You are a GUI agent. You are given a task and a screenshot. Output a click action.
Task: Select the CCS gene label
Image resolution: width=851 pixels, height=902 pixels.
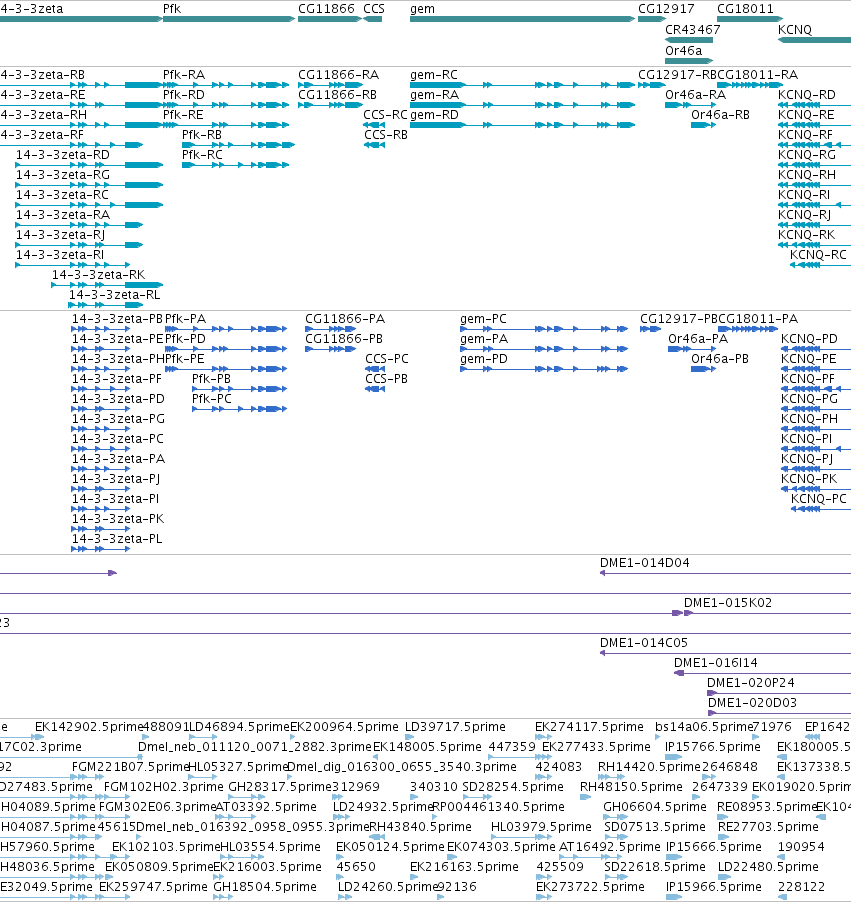point(373,9)
